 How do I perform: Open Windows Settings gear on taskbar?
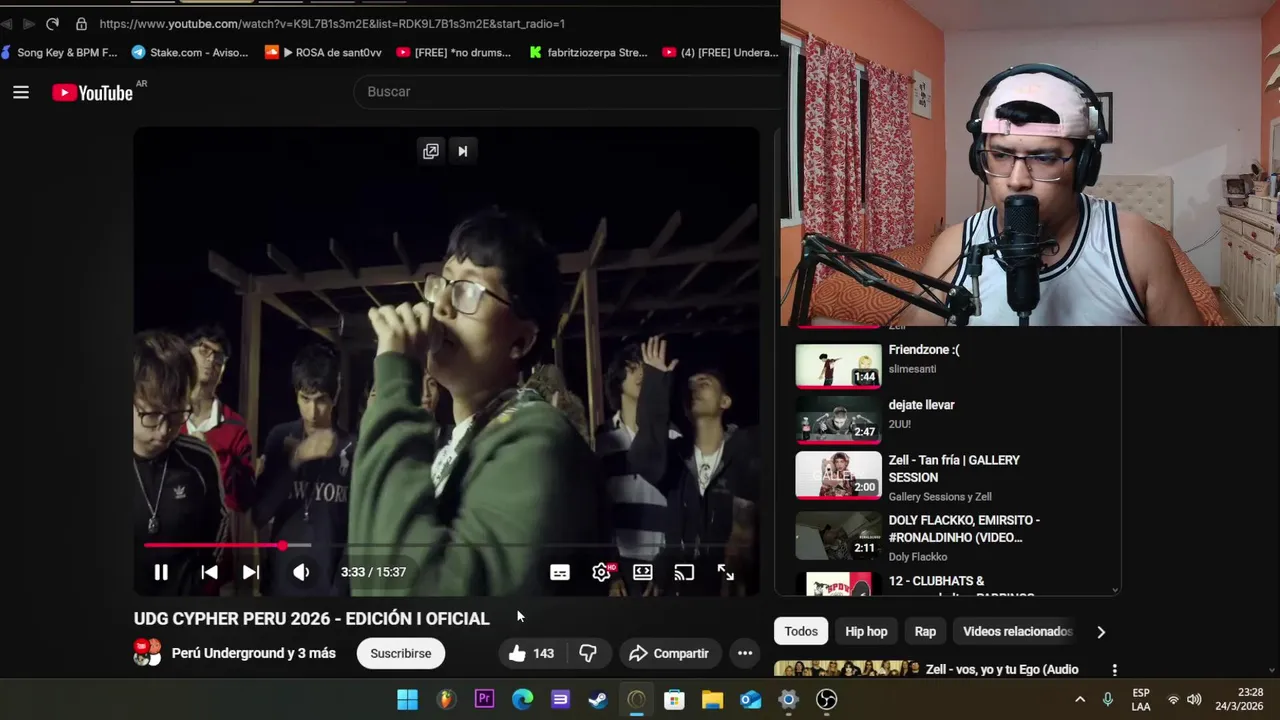pyautogui.click(x=788, y=699)
